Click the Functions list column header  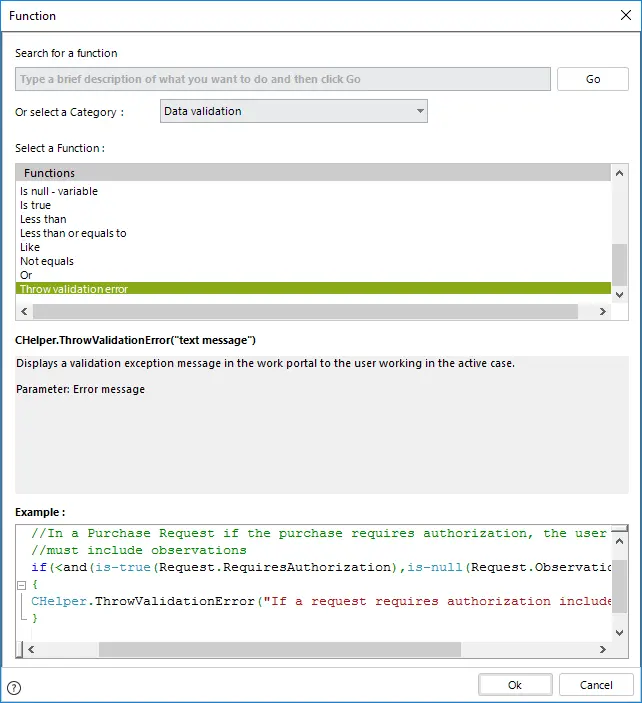click(313, 173)
